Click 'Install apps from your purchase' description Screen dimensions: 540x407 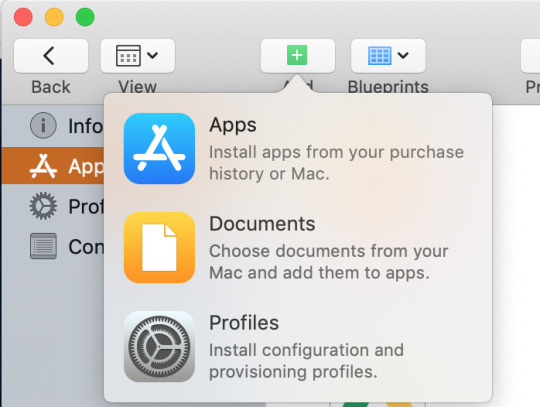pyautogui.click(x=336, y=152)
